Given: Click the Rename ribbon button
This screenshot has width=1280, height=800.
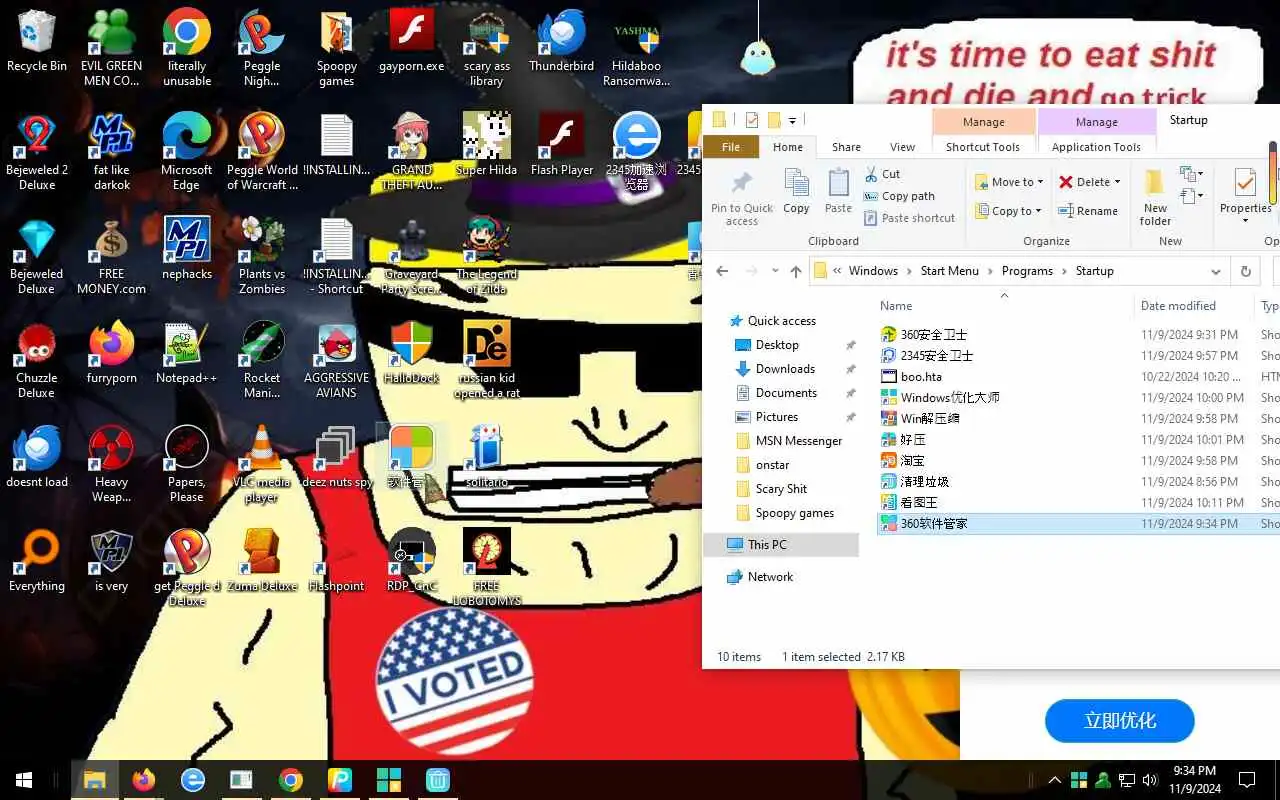Looking at the screenshot, I should (1088, 211).
